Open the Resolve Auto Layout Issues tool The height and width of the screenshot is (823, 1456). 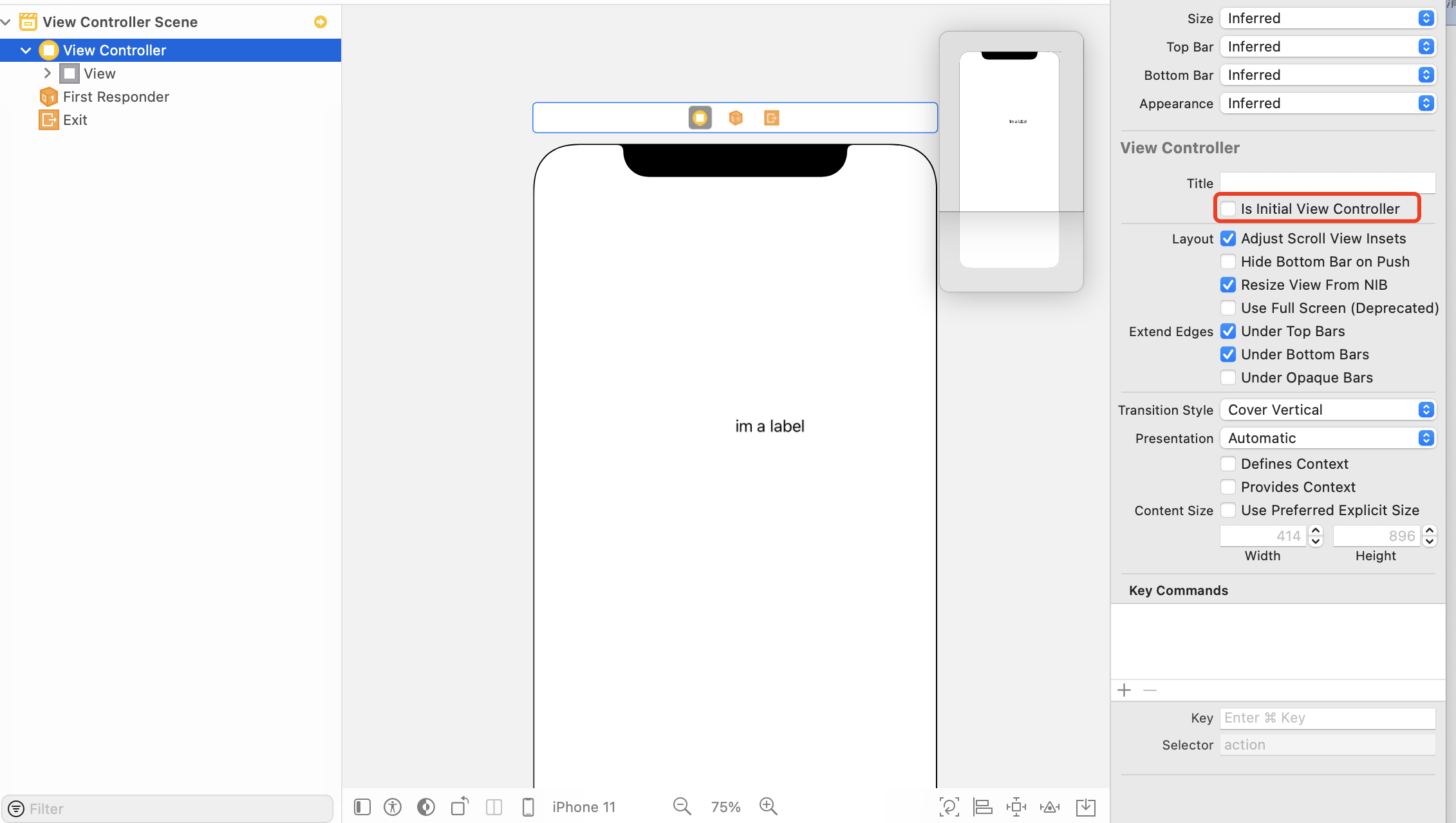[x=1050, y=806]
